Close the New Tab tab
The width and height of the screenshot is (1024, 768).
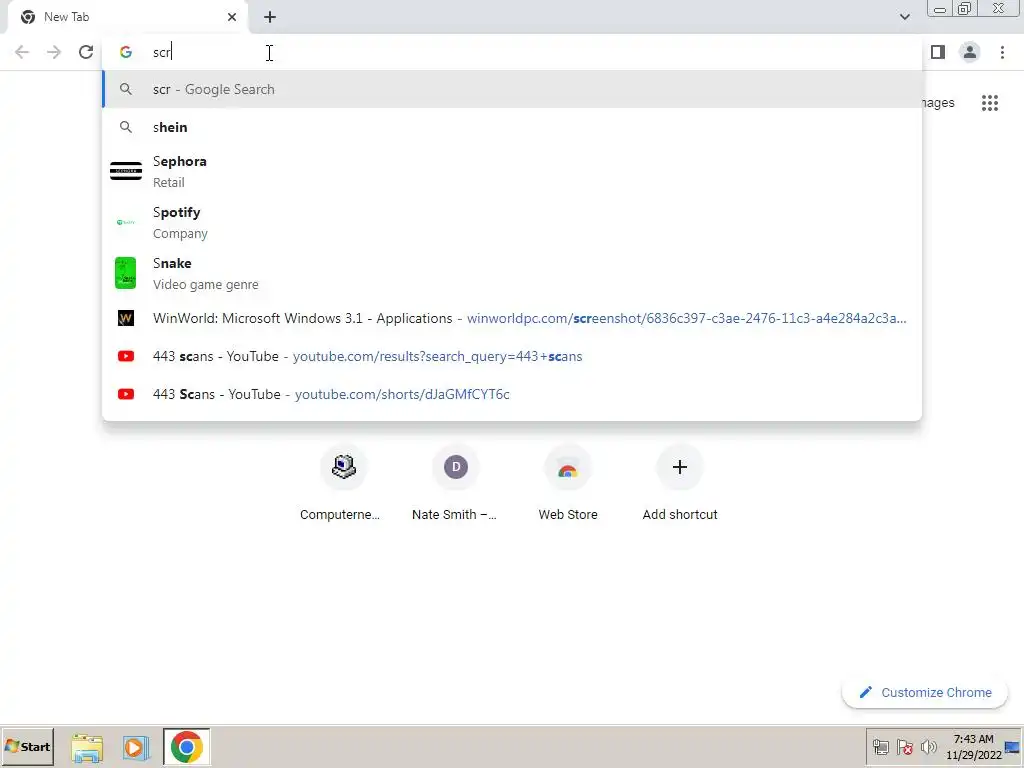(x=232, y=17)
